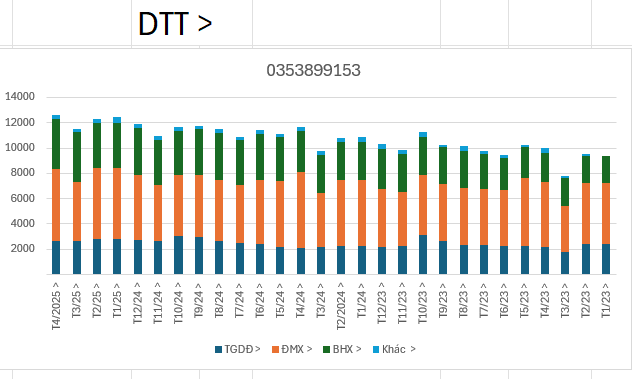Click the T5/23 axis label

click(524, 300)
